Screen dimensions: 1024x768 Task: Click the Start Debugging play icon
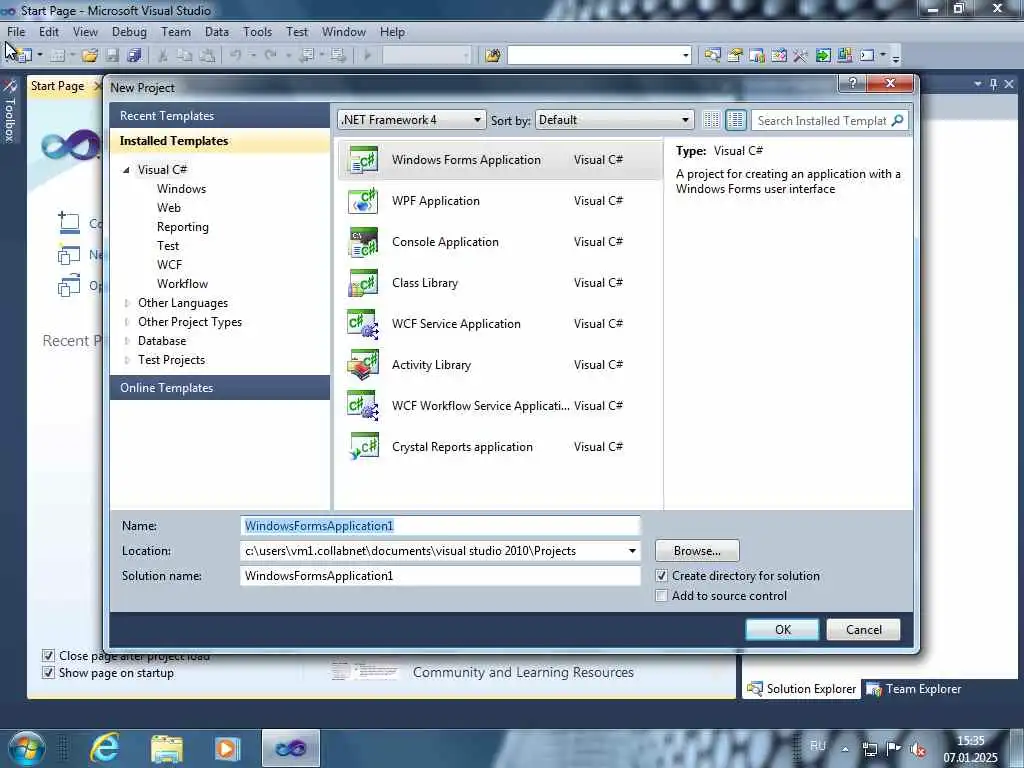[367, 56]
